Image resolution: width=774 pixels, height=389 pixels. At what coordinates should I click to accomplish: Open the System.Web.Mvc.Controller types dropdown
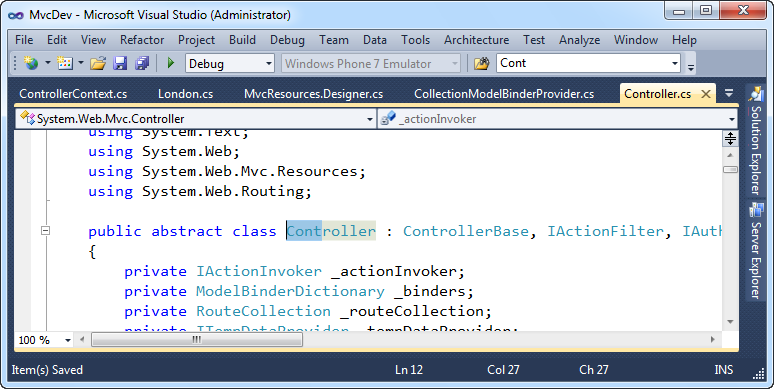(196, 118)
